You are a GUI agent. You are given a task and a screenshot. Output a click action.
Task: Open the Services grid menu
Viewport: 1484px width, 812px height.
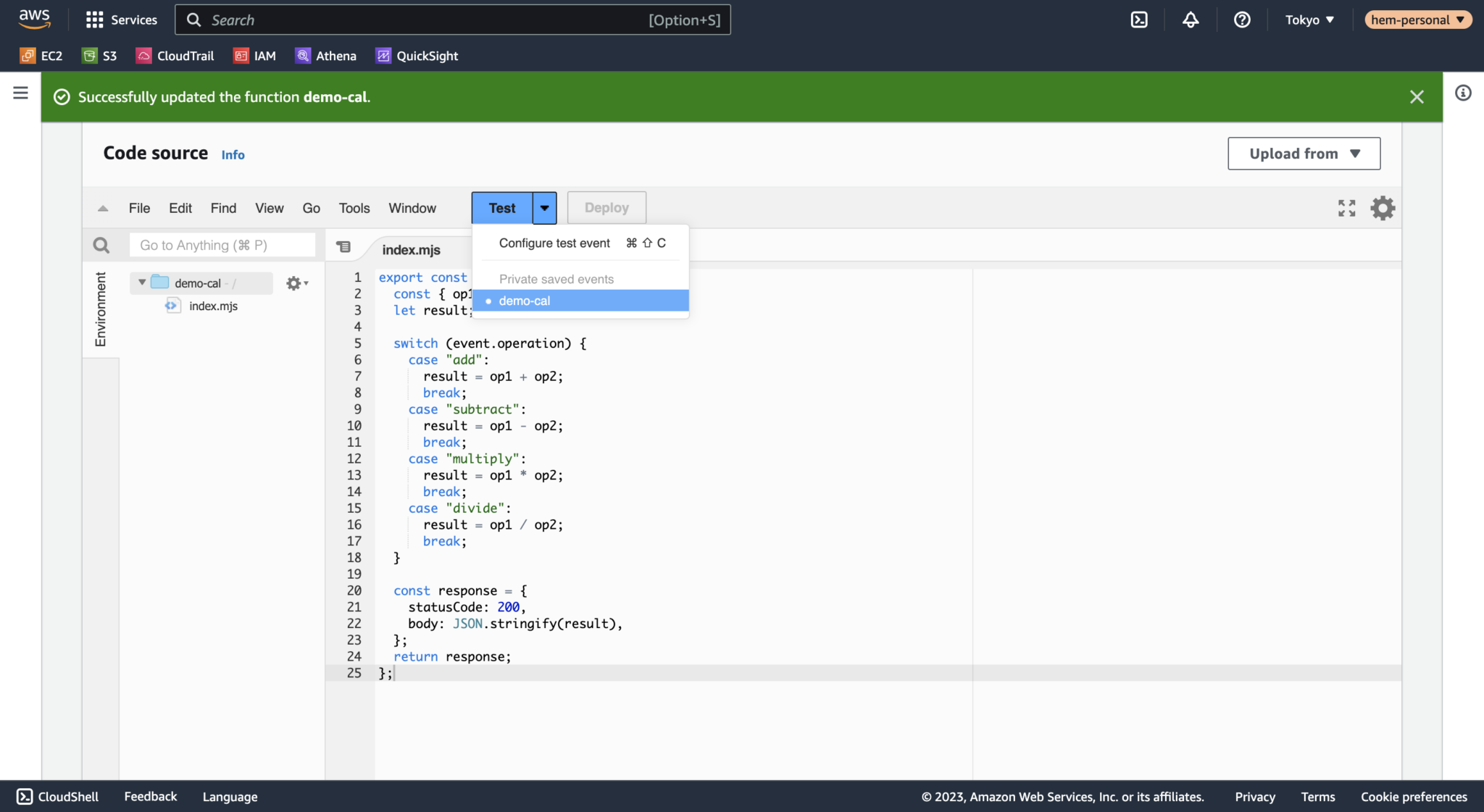121,20
